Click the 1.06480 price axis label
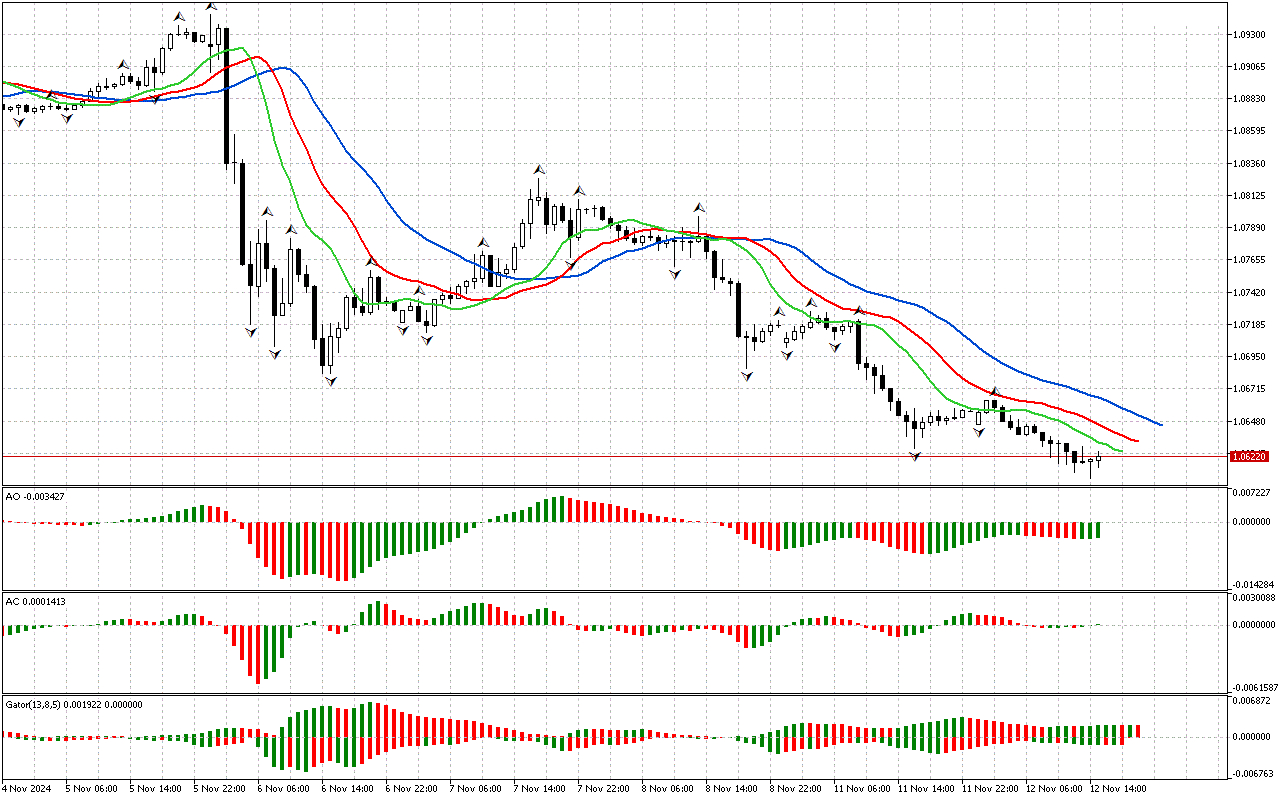The width and height of the screenshot is (1280, 800). point(1251,422)
